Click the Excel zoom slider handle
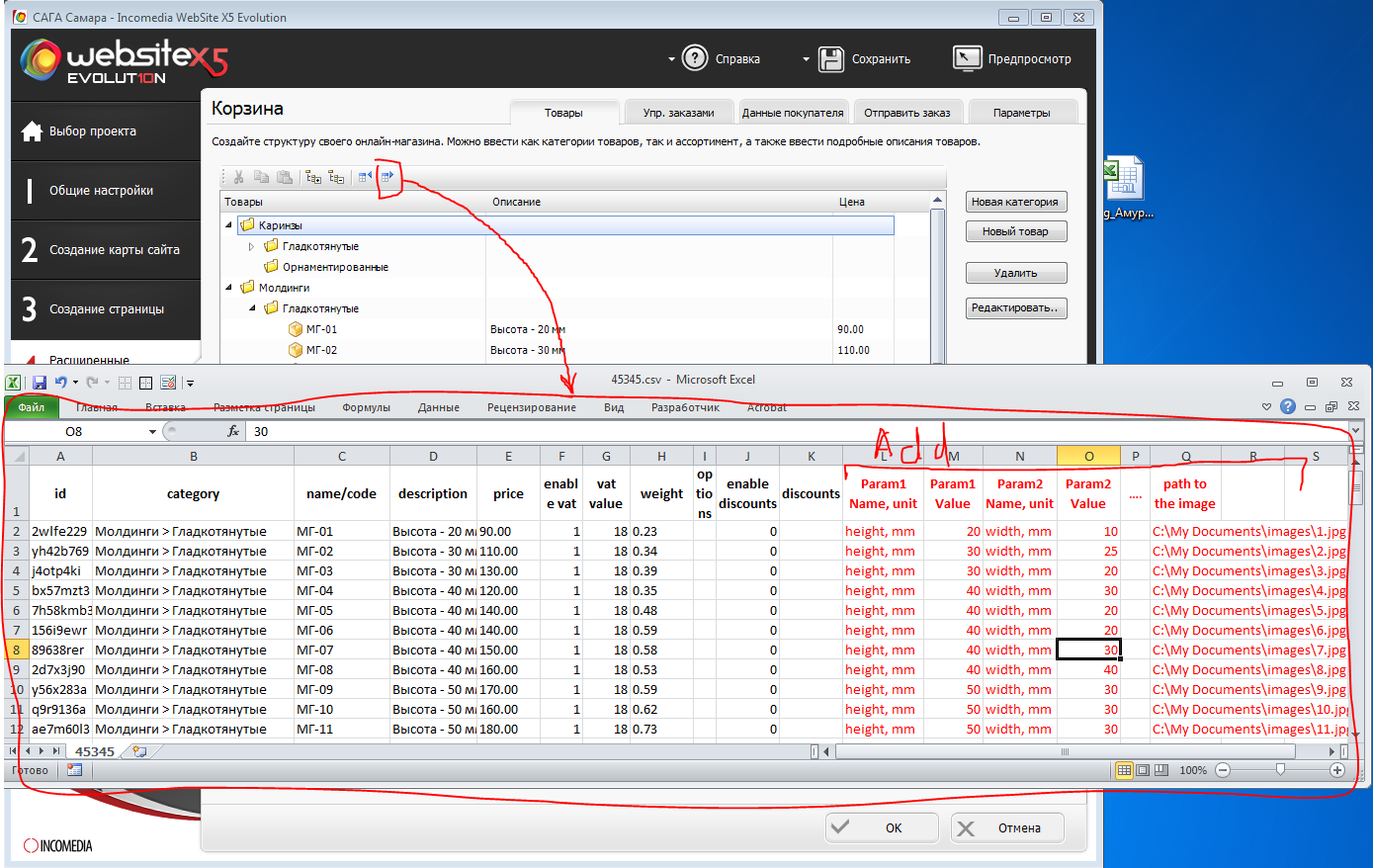The height and width of the screenshot is (868, 1373). tap(1280, 769)
